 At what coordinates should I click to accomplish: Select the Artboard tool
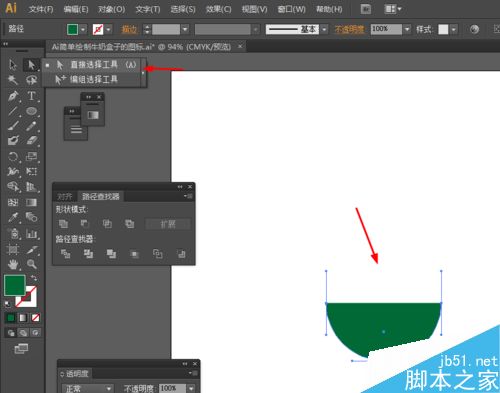tap(13, 249)
